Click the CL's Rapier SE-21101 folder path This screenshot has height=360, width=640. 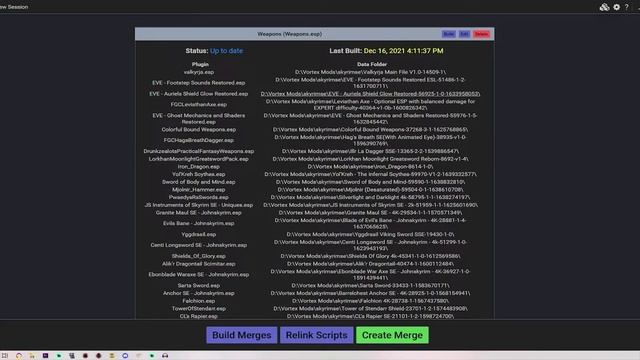(x=370, y=316)
